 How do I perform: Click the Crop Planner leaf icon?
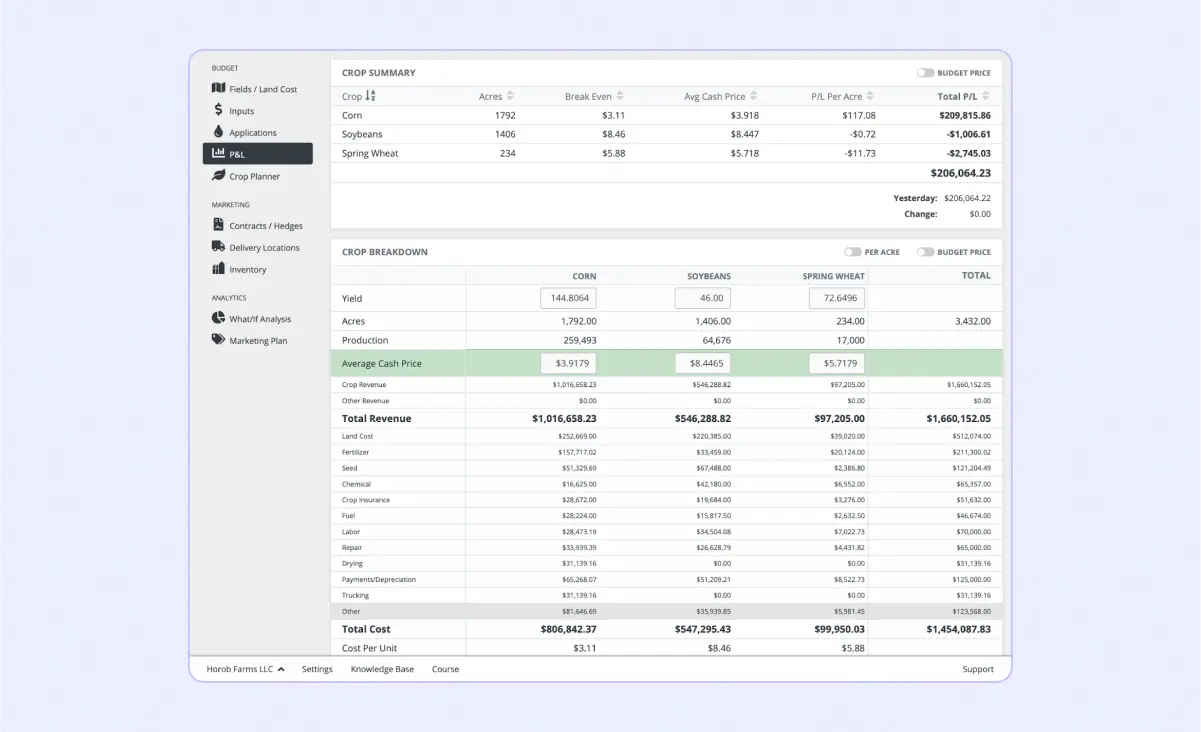coord(219,176)
